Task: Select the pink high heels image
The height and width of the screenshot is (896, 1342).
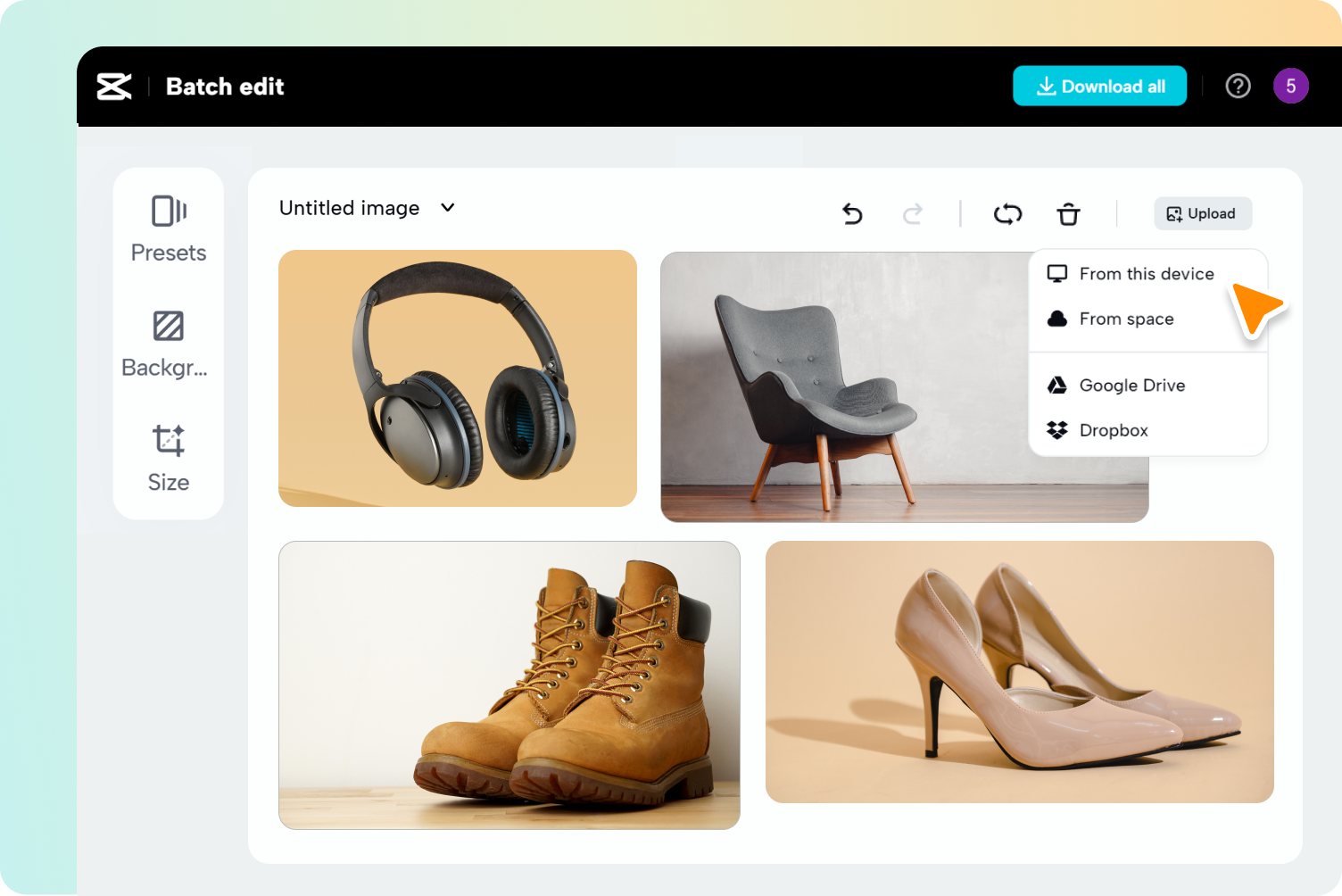Action: pyautogui.click(x=1020, y=672)
